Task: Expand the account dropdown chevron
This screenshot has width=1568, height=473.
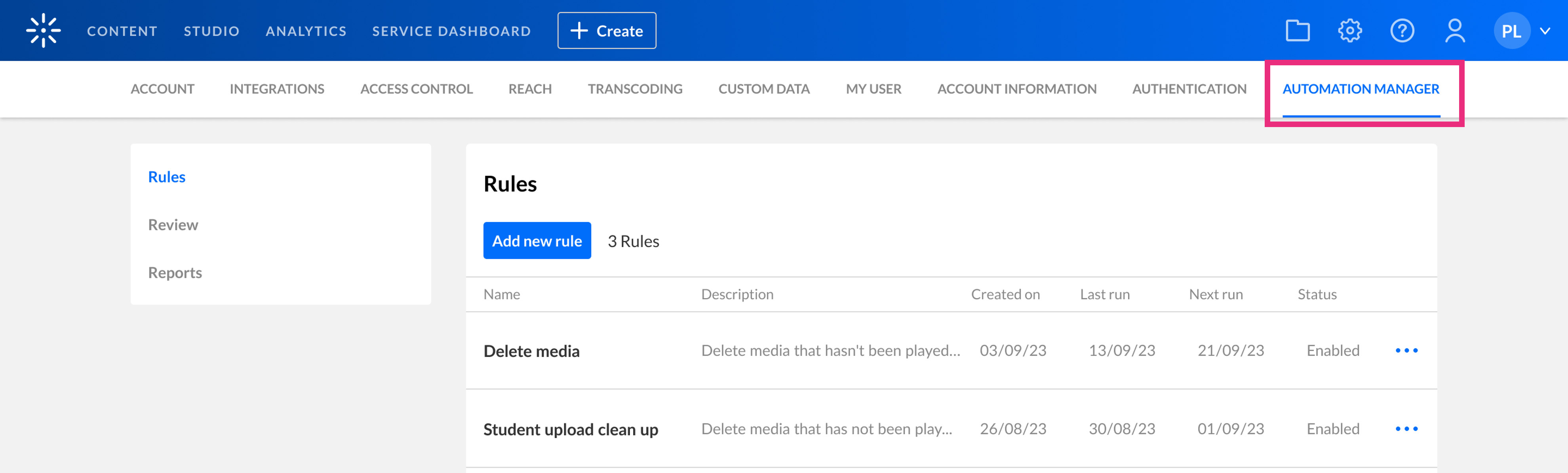Action: click(x=1545, y=31)
